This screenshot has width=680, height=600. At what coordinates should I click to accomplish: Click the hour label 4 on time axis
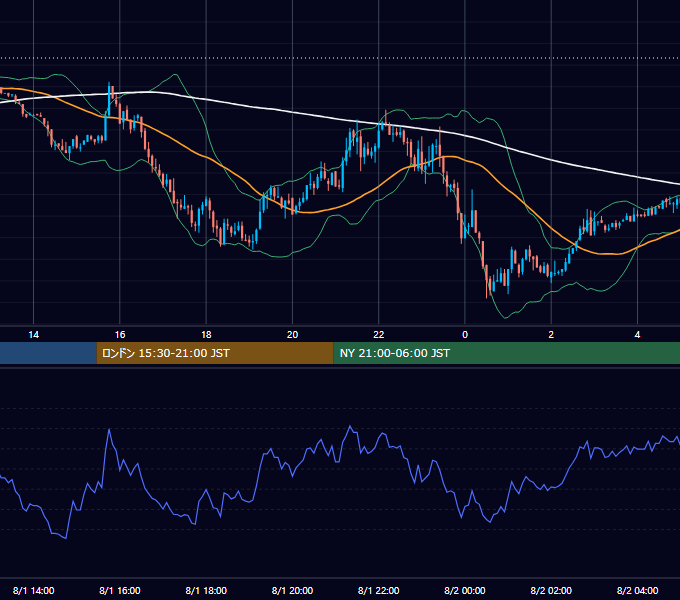click(637, 335)
